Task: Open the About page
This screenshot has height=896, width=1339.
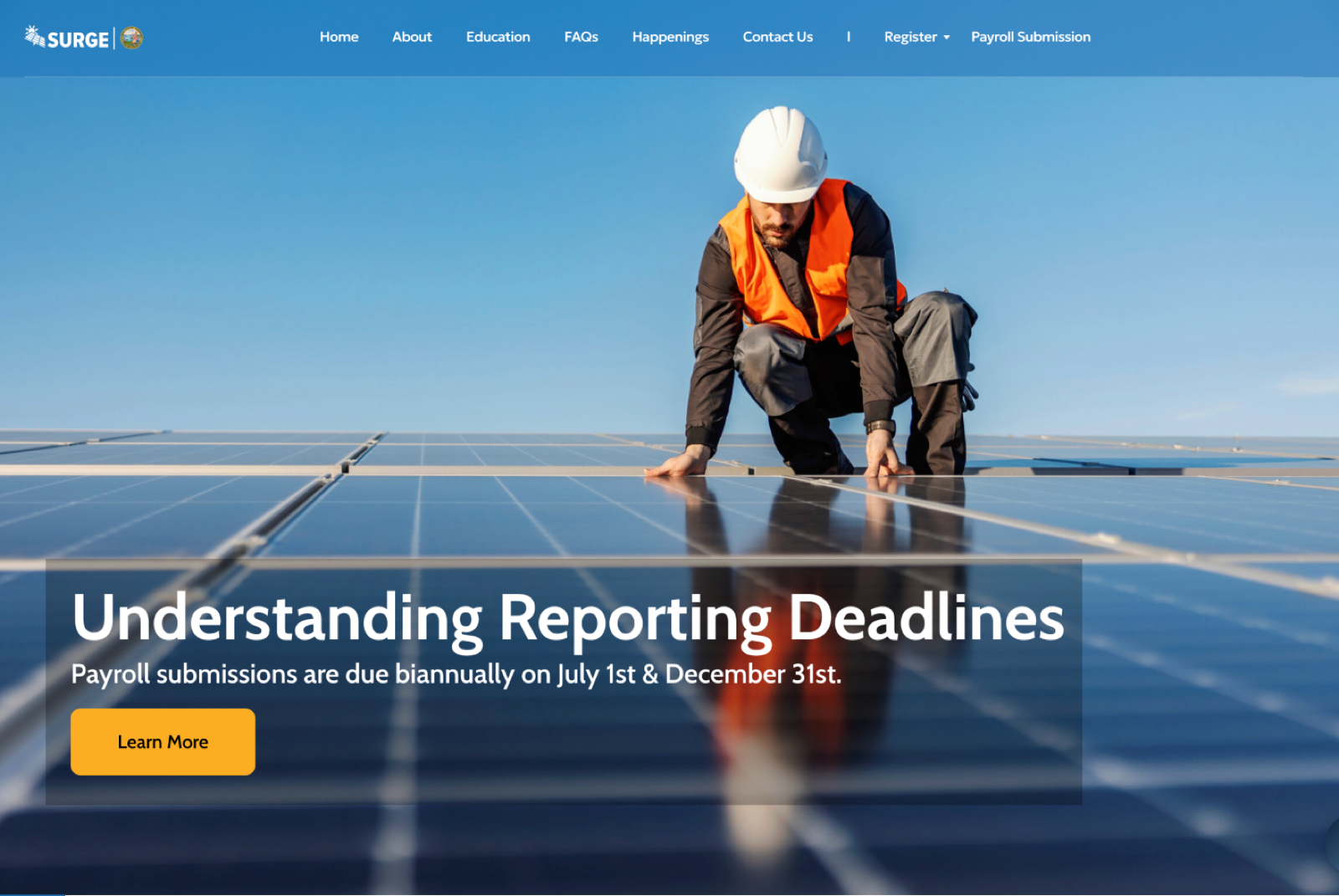Action: click(412, 37)
